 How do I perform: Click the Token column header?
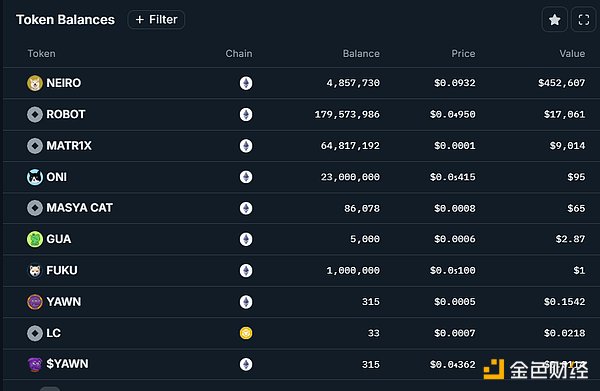(x=41, y=54)
